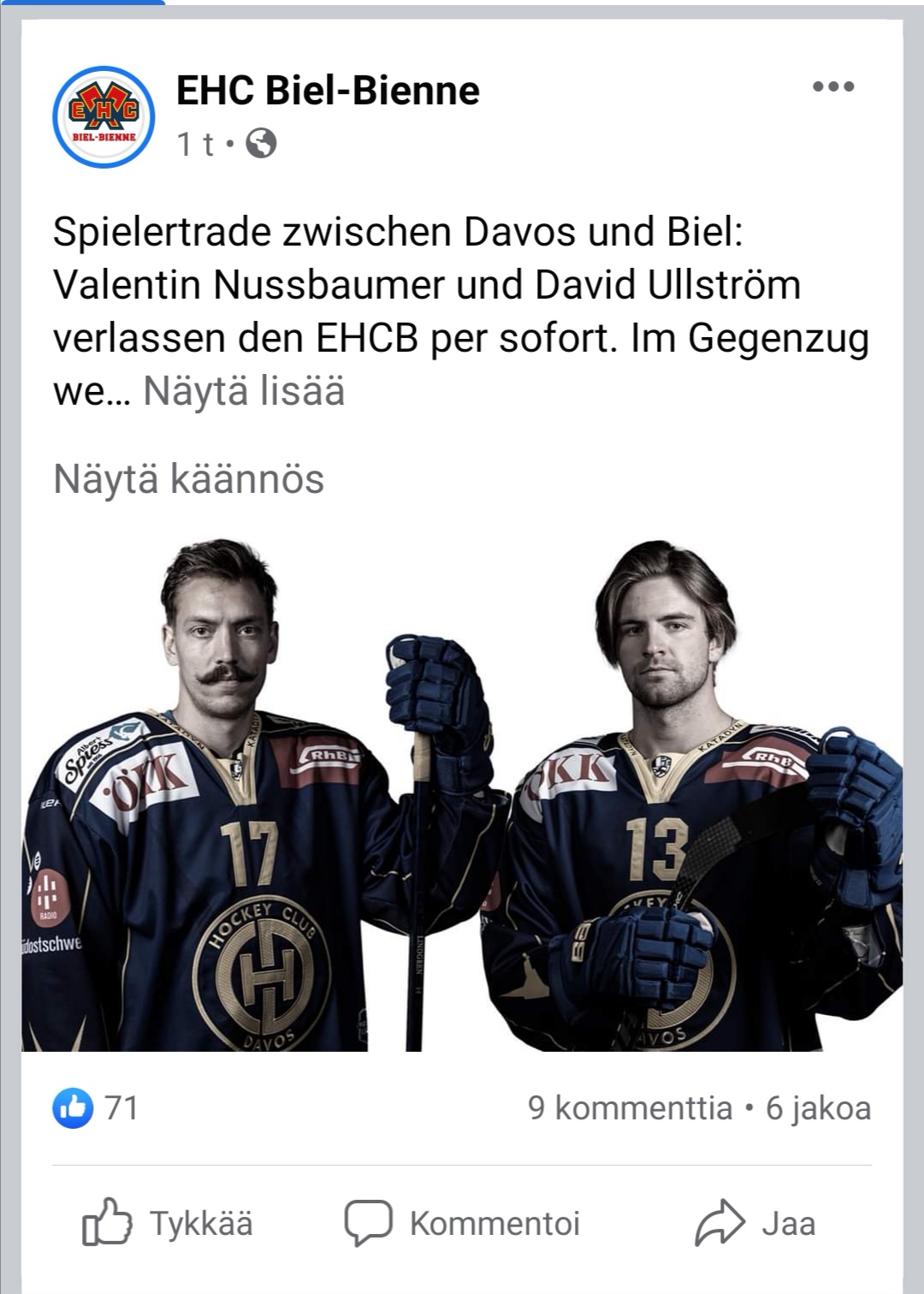This screenshot has height=1294, width=924.
Task: Click the blue like reaction icon
Action: pyautogui.click(x=73, y=1108)
